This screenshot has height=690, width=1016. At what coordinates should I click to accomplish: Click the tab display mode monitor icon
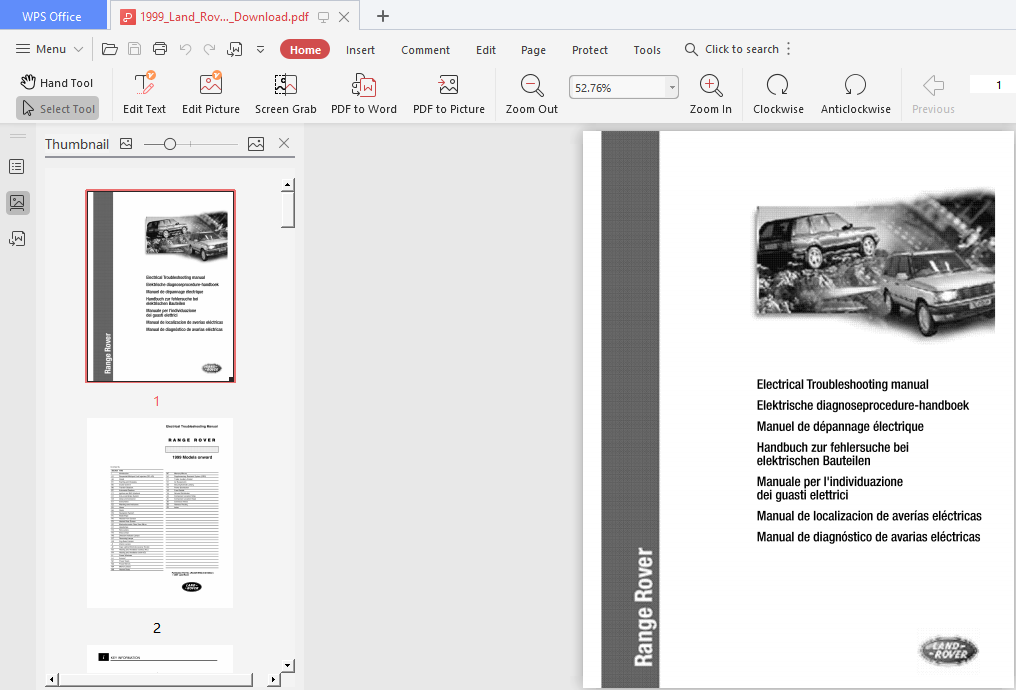323,17
